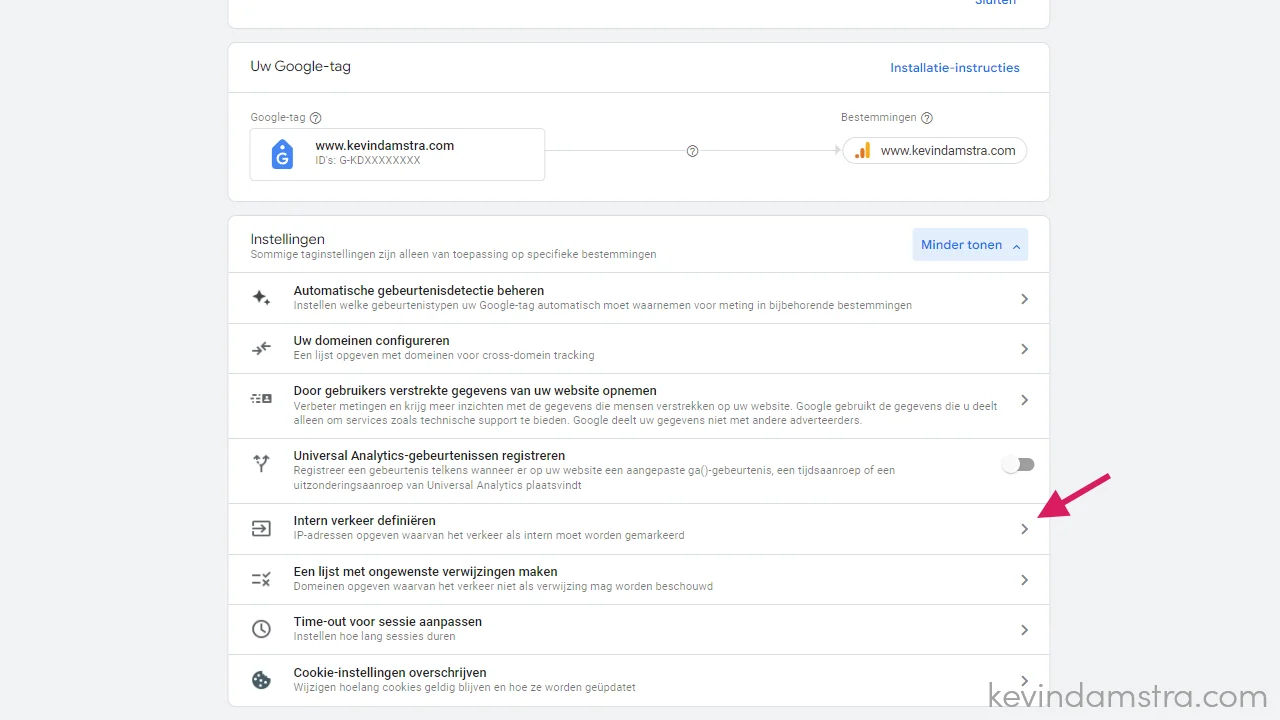Viewport: 1280px width, 720px height.
Task: Select 'Door gebruikers verstrekte gegevens' row title
Action: click(475, 391)
